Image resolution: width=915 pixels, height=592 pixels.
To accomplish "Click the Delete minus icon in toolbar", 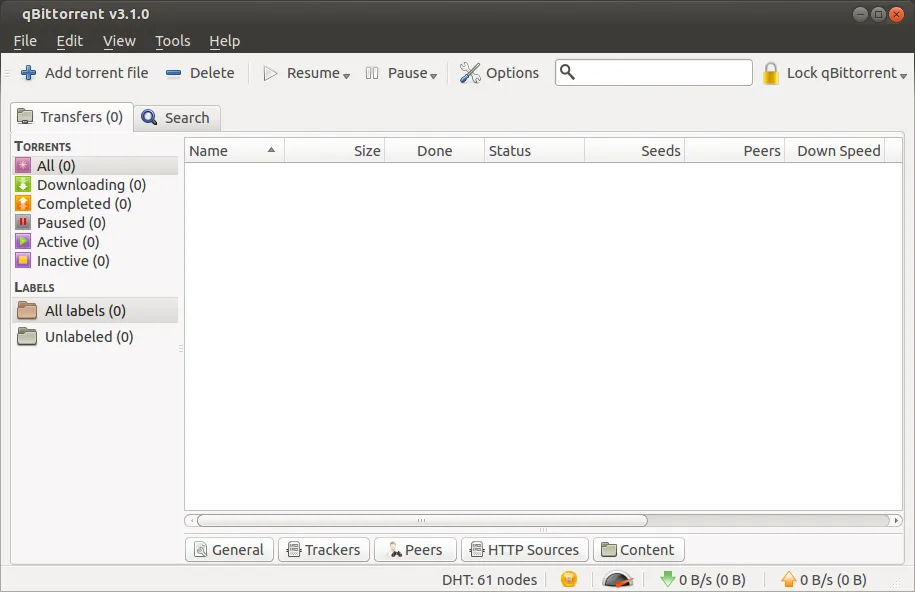I will [x=174, y=73].
